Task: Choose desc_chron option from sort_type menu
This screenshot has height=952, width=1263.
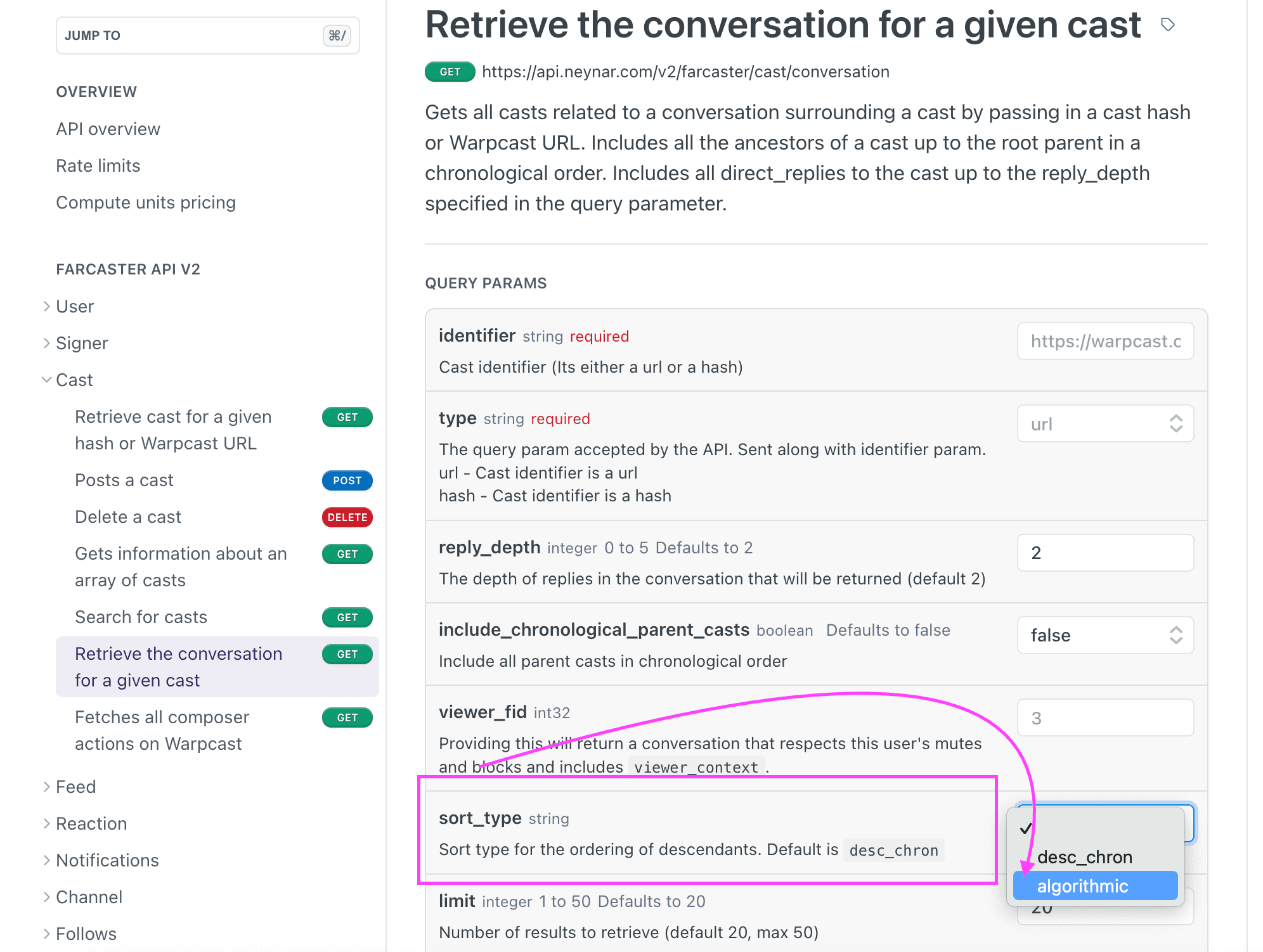Action: (1084, 857)
